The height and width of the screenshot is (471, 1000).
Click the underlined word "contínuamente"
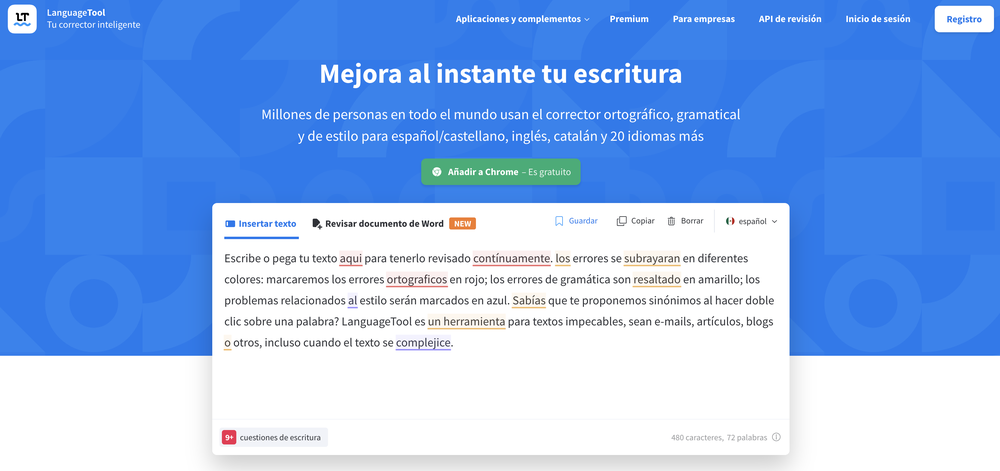coord(511,259)
